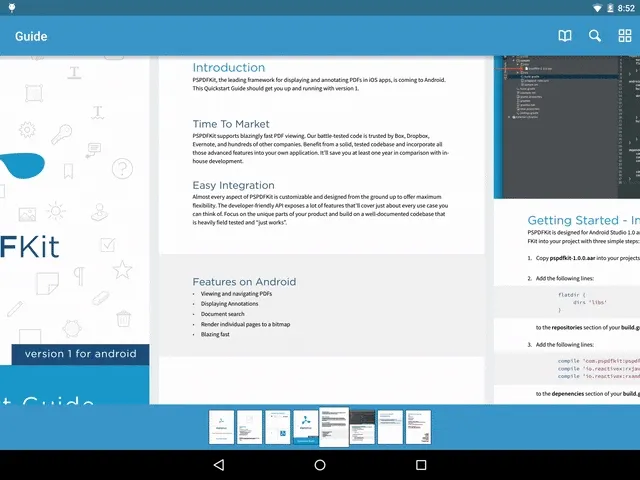The height and width of the screenshot is (480, 640).
Task: Tap the speech comment icon on cover
Action: 93,150
